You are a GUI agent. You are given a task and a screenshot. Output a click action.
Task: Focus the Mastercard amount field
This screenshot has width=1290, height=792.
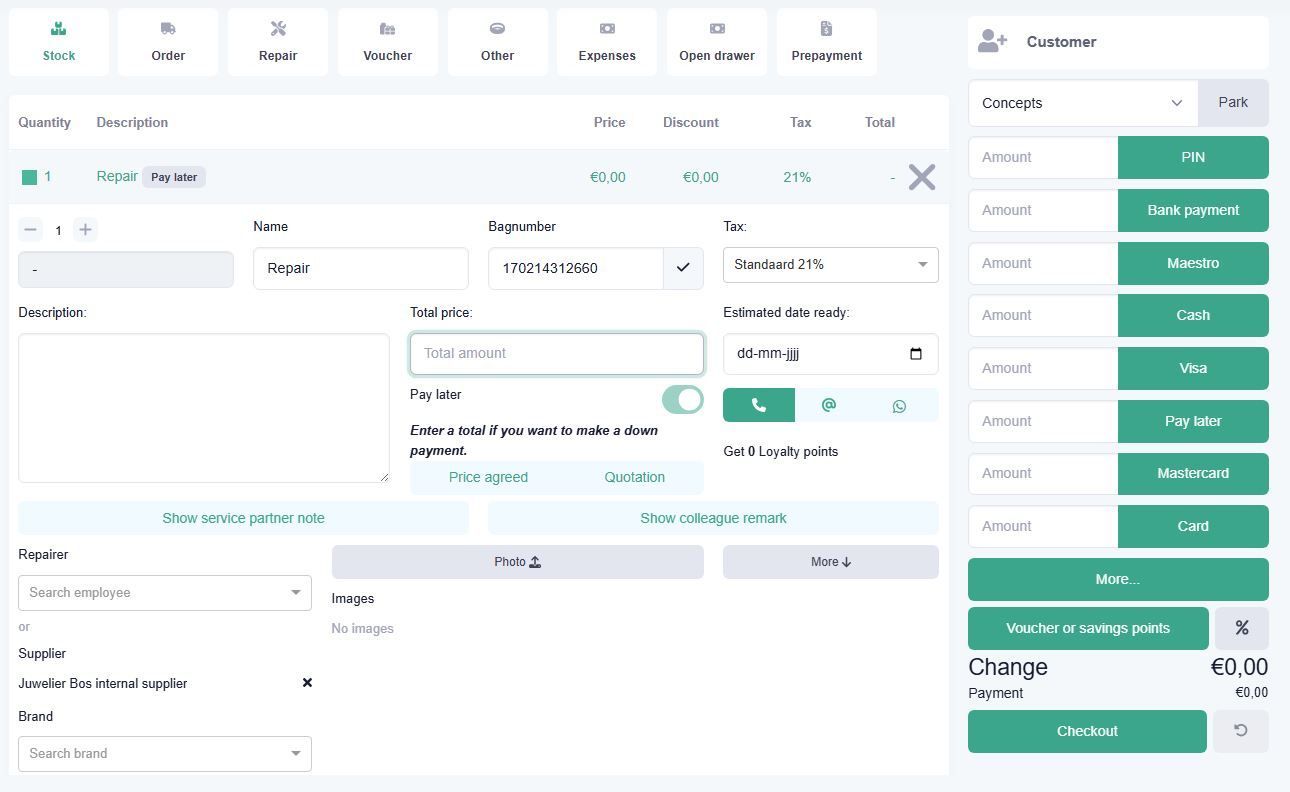(1043, 473)
